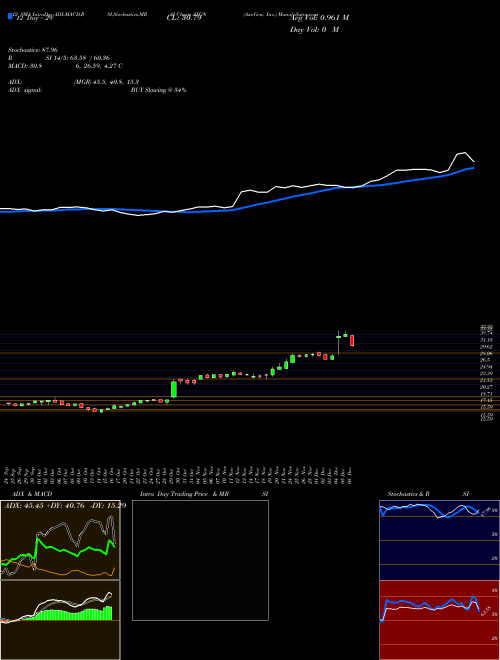Click the ADX indicator chart panel
The width and height of the screenshot is (500, 660).
(60, 540)
